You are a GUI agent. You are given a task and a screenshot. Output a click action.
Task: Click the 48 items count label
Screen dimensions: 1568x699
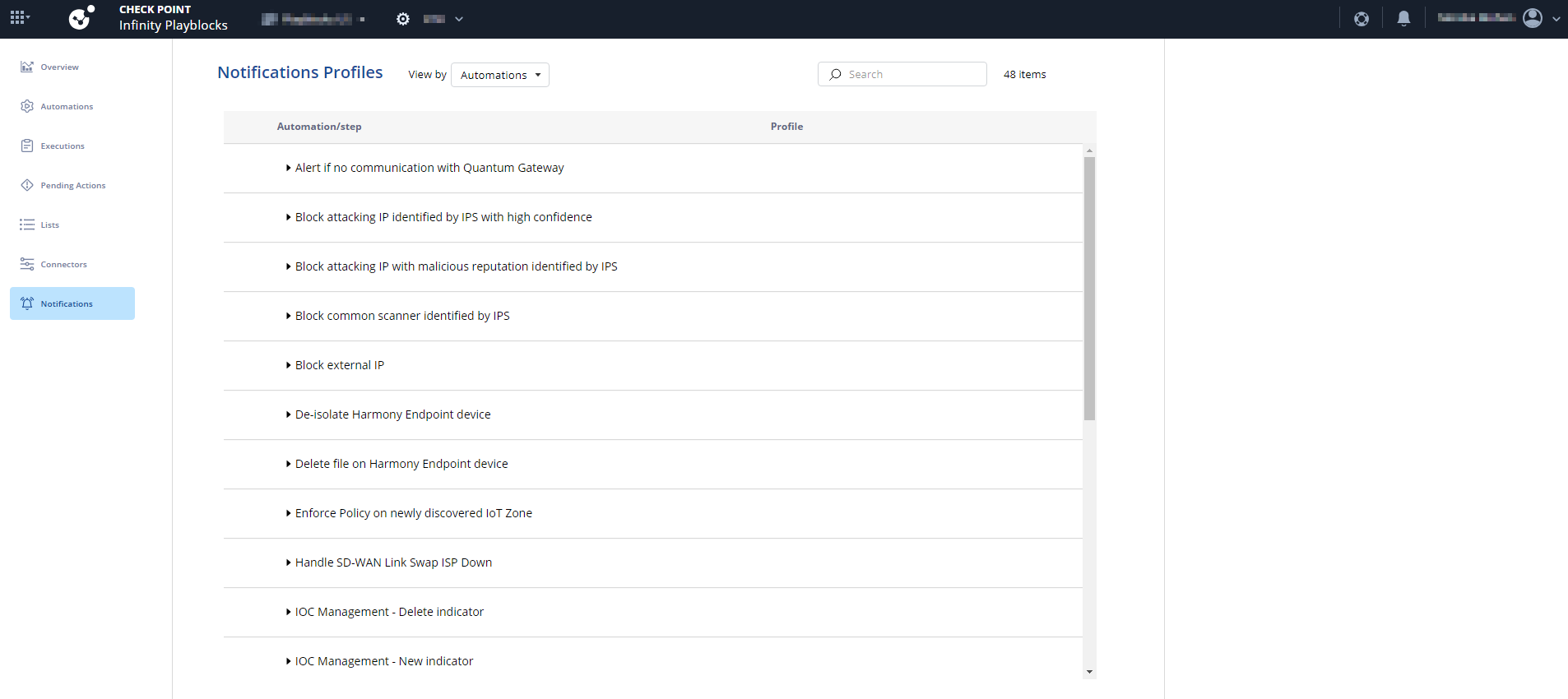tap(1025, 75)
